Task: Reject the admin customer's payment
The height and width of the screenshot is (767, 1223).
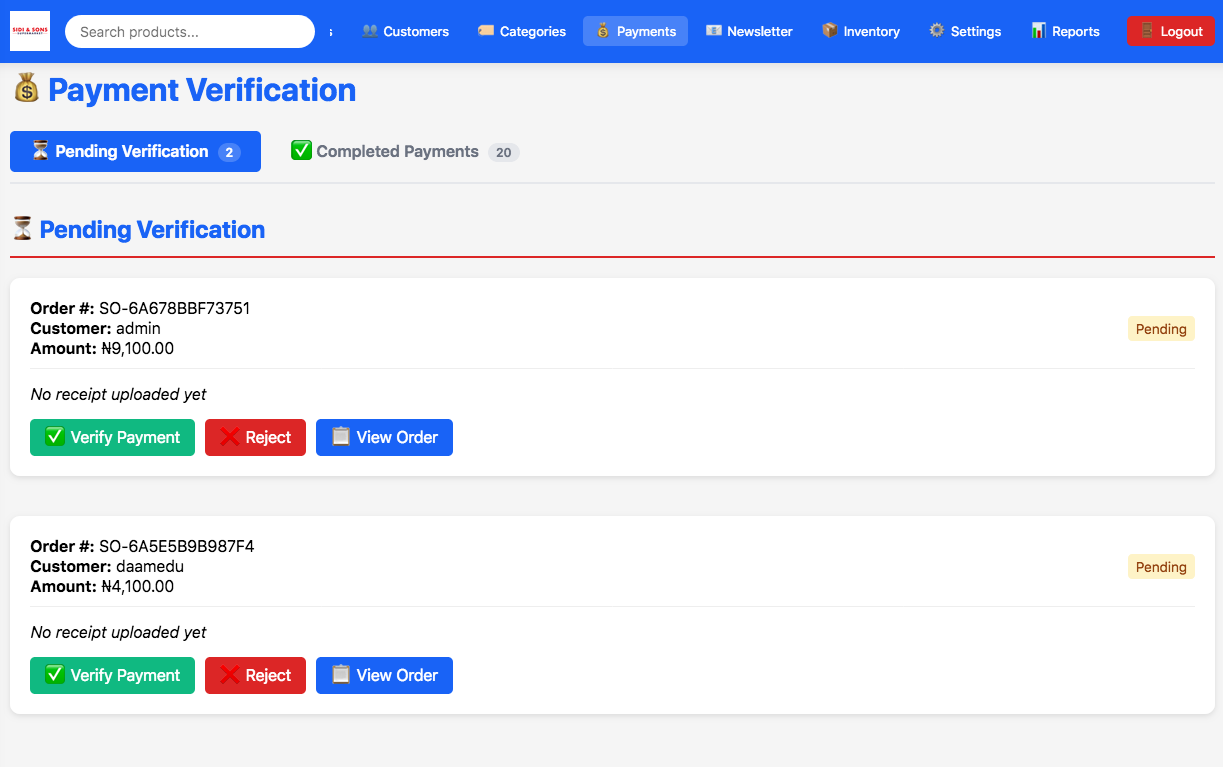Action: pos(255,437)
